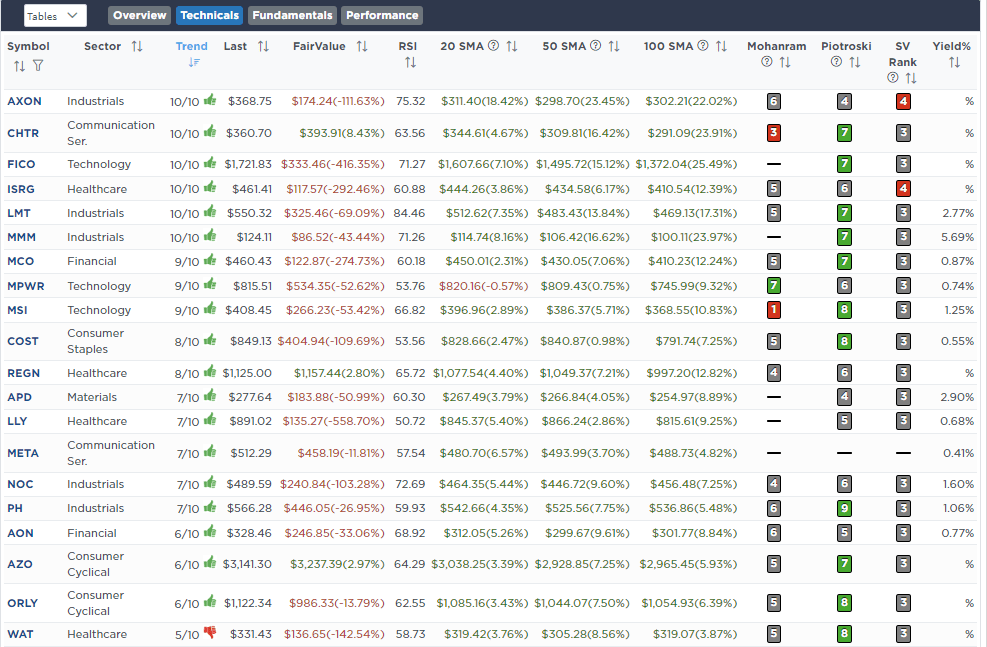987x647 pixels.
Task: Go to the Performance tab
Action: click(x=382, y=15)
